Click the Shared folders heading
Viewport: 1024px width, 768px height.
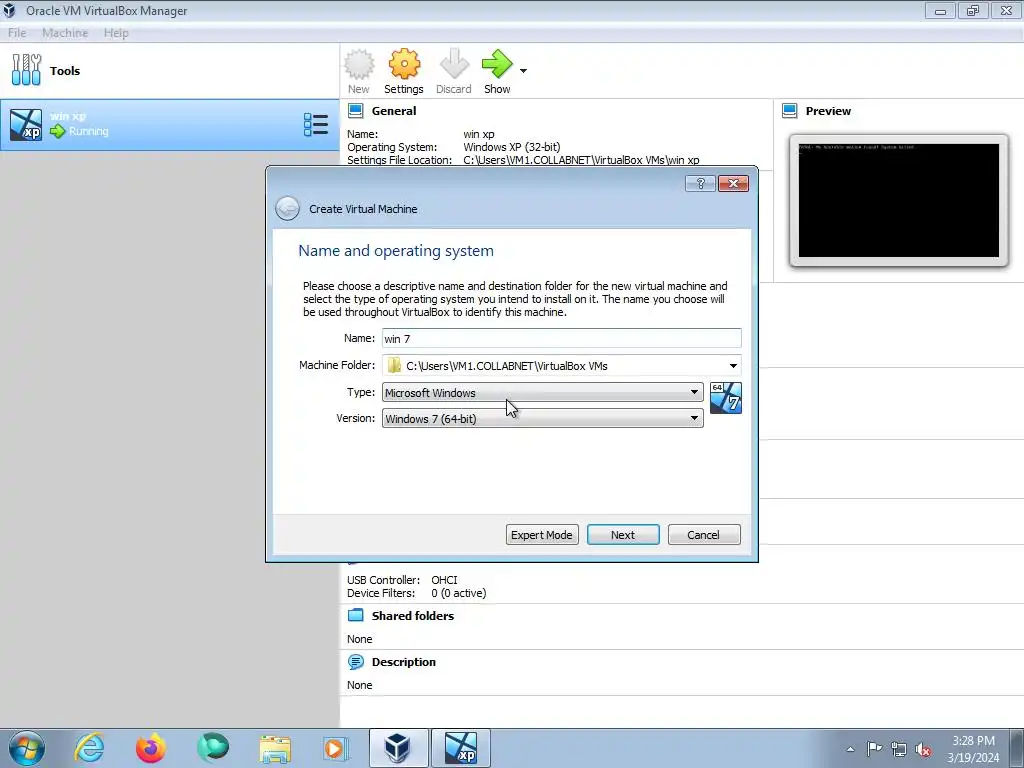(x=413, y=616)
